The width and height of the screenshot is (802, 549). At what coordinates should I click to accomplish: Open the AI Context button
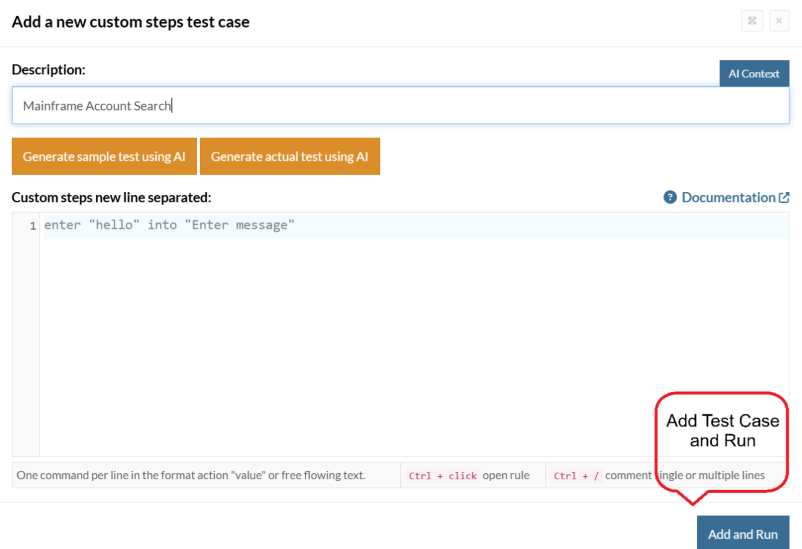click(754, 74)
